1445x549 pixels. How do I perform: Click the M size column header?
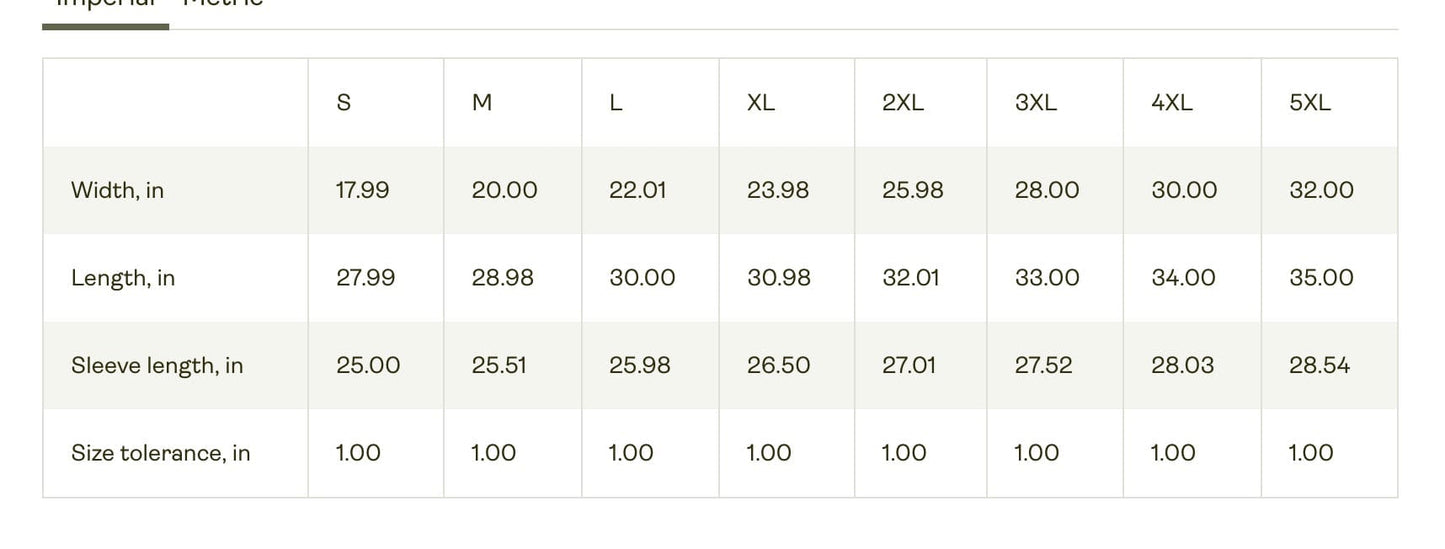(x=482, y=103)
